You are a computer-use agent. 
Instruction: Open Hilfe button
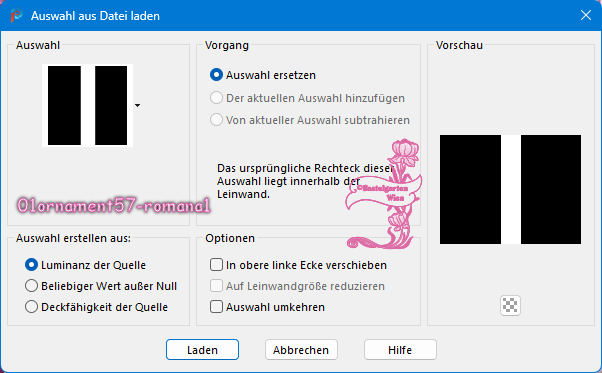tap(400, 350)
